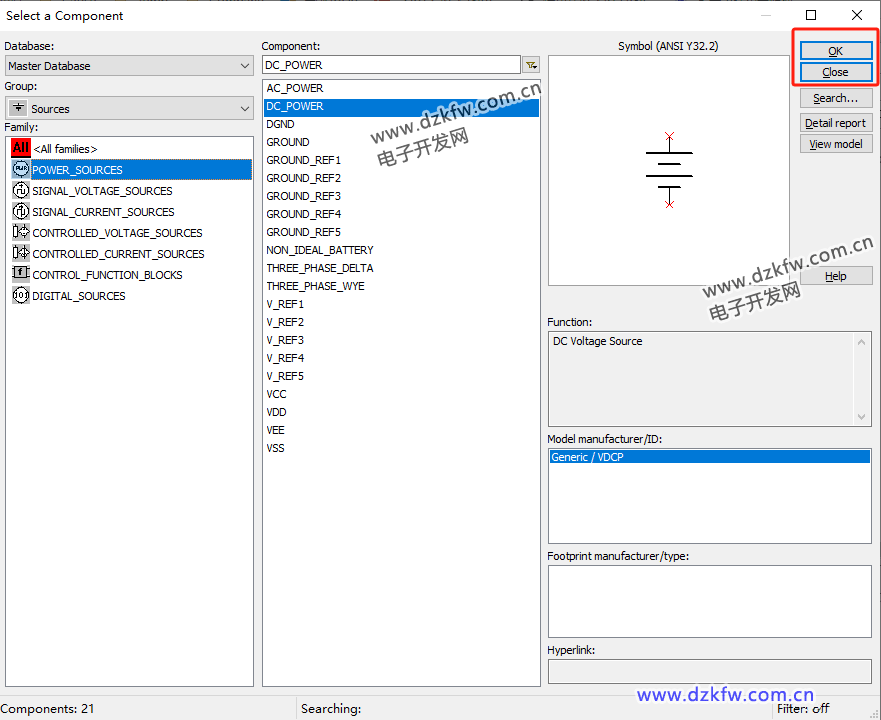Click the CONTROLLED_CURRENT_SOURCES family icon

click(20, 253)
